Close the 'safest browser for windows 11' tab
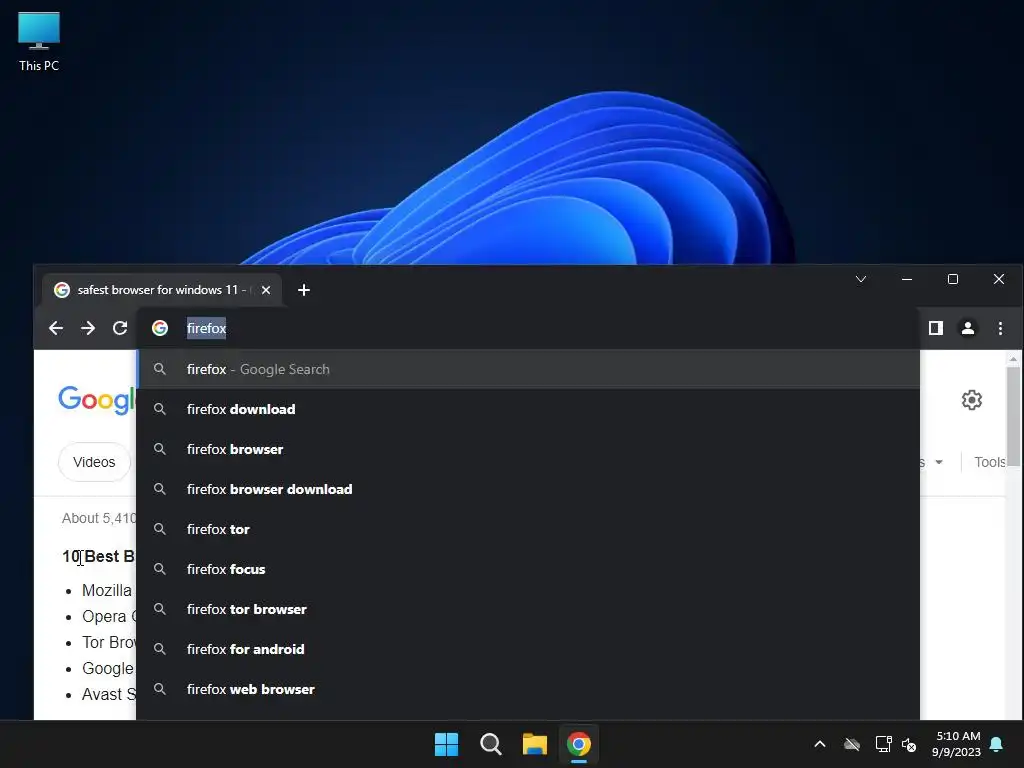This screenshot has width=1024, height=768. 266,290
